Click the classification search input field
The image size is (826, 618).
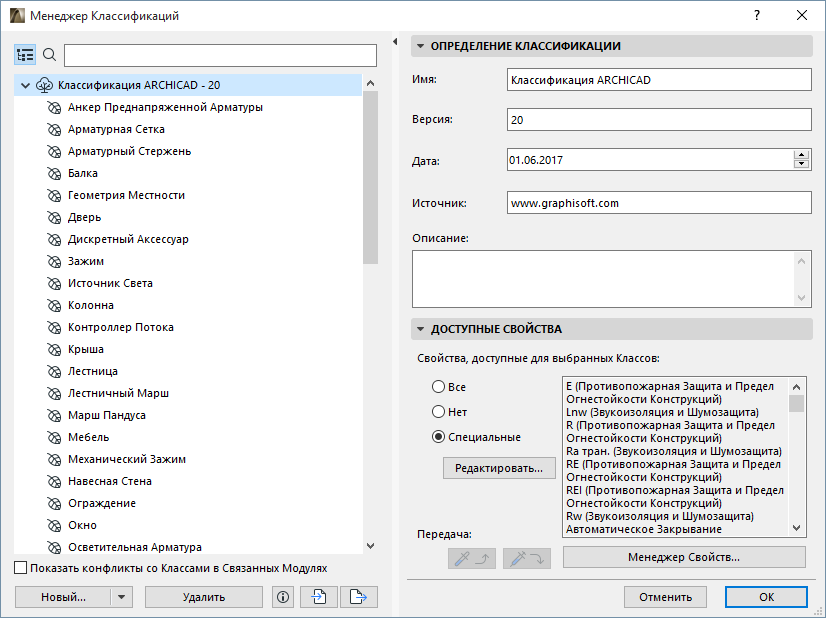(220, 55)
